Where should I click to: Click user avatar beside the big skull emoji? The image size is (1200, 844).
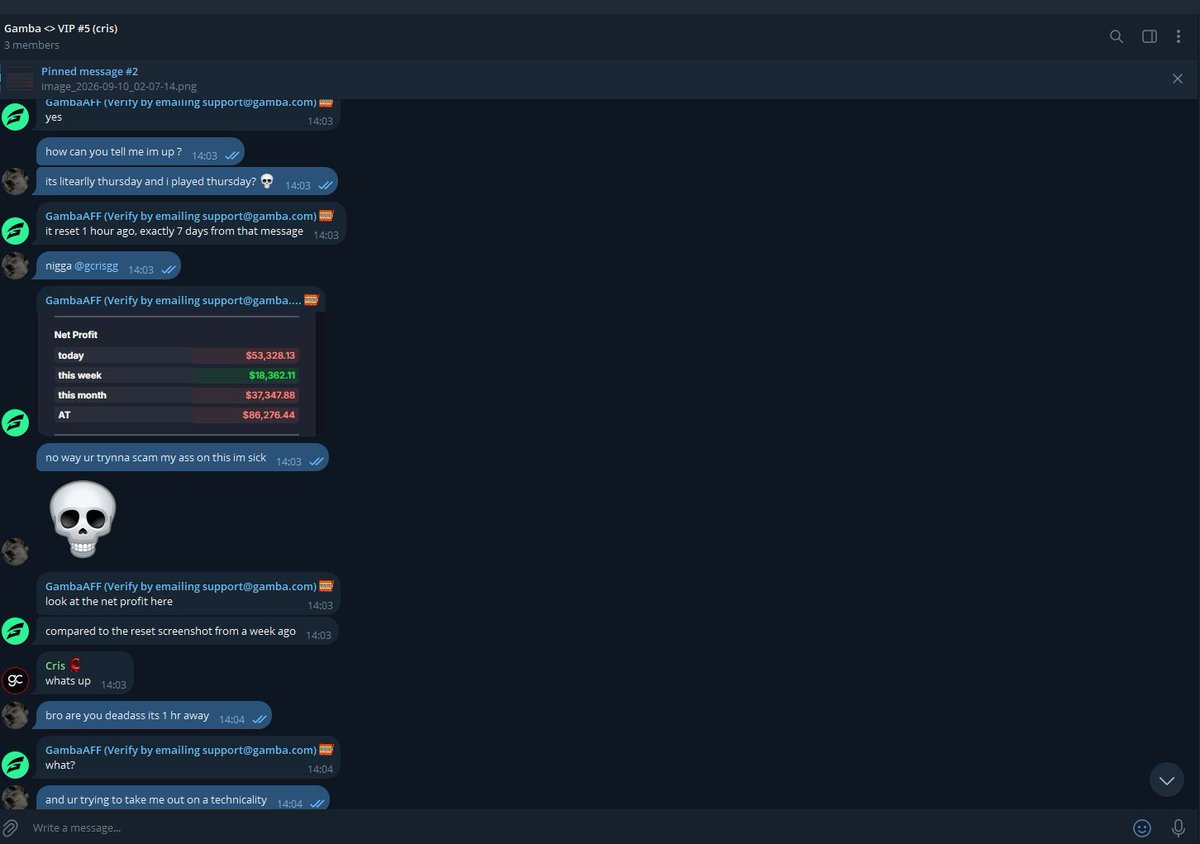coord(15,551)
